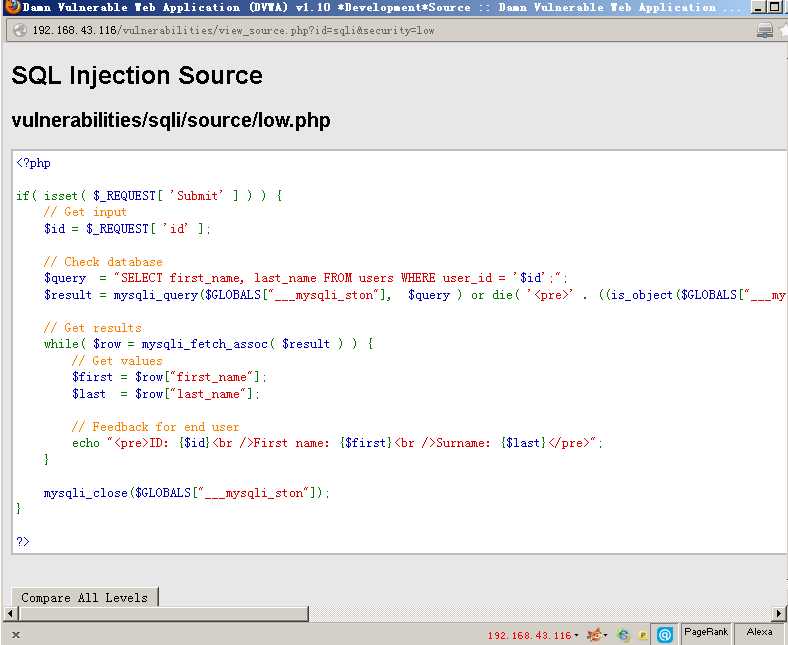
Task: Click the vulnerabilities/sqli/source/low.php heading
Action: pyautogui.click(x=171, y=121)
